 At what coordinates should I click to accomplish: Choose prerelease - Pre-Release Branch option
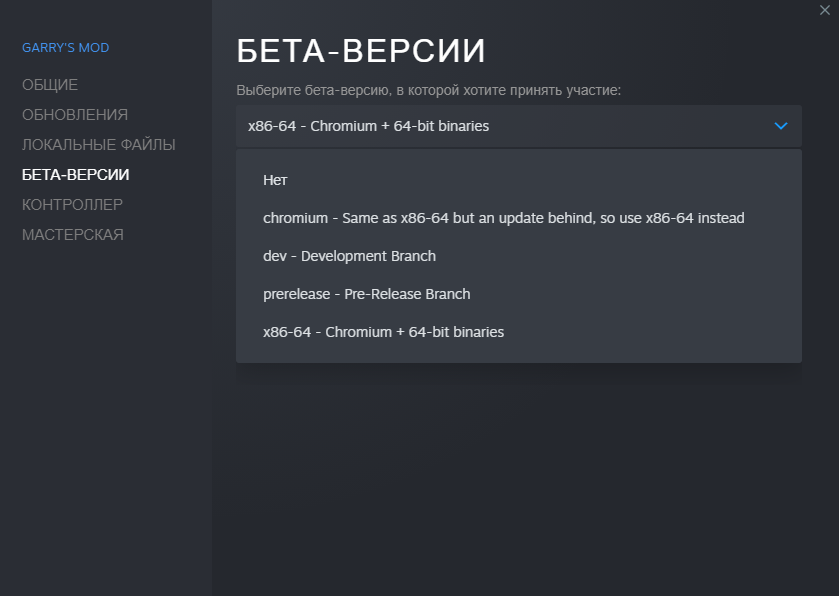[x=367, y=294]
